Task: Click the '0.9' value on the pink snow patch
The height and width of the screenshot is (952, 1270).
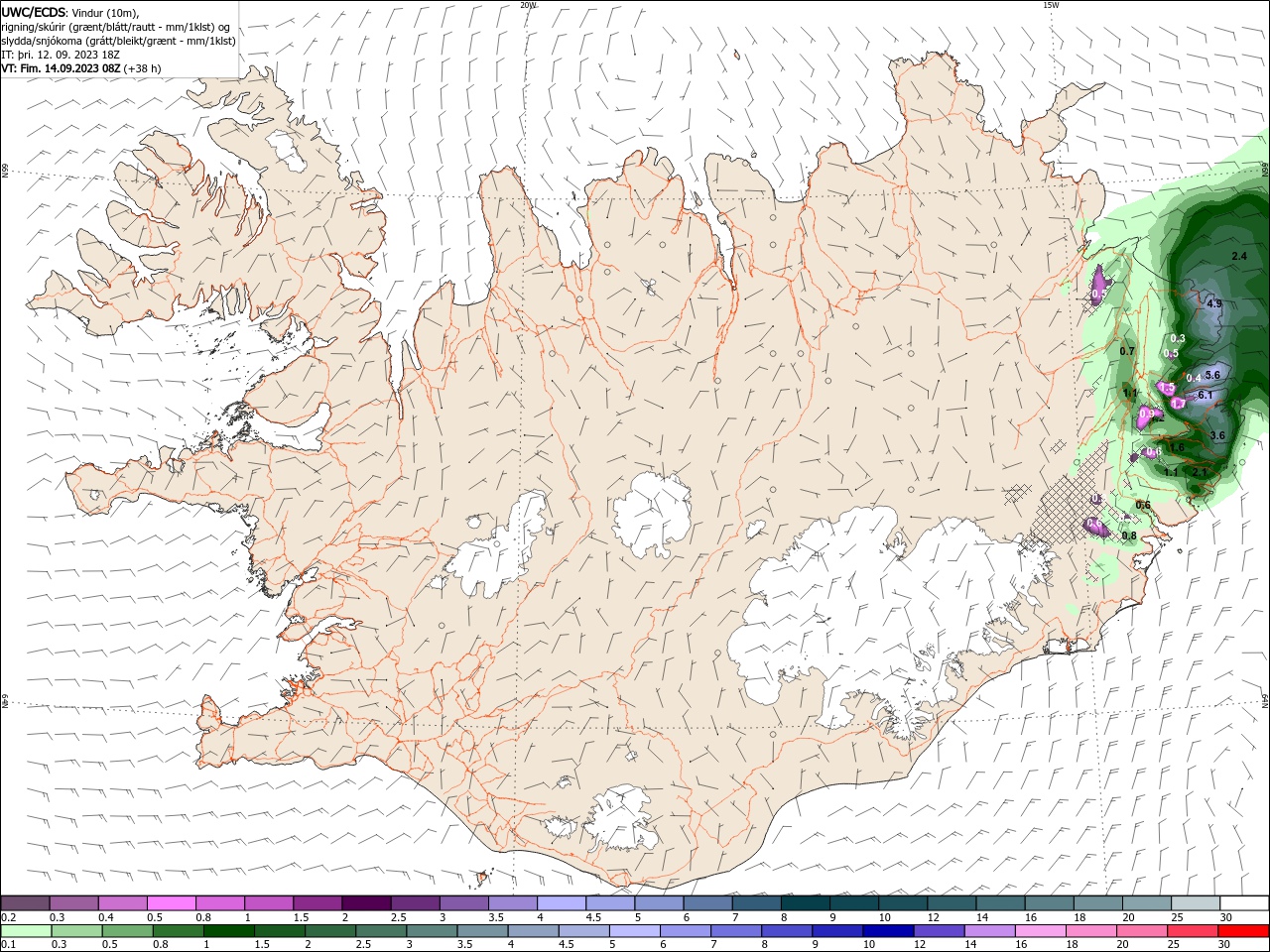Action: point(1147,414)
